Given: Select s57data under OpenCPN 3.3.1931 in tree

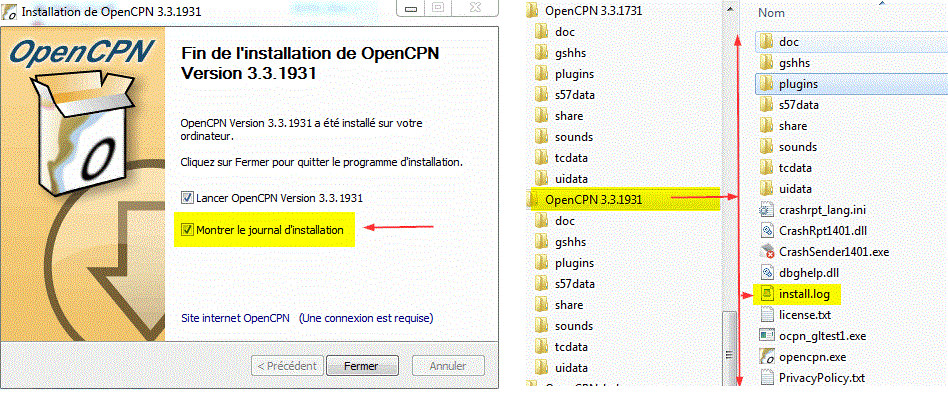Looking at the screenshot, I should coord(574,284).
